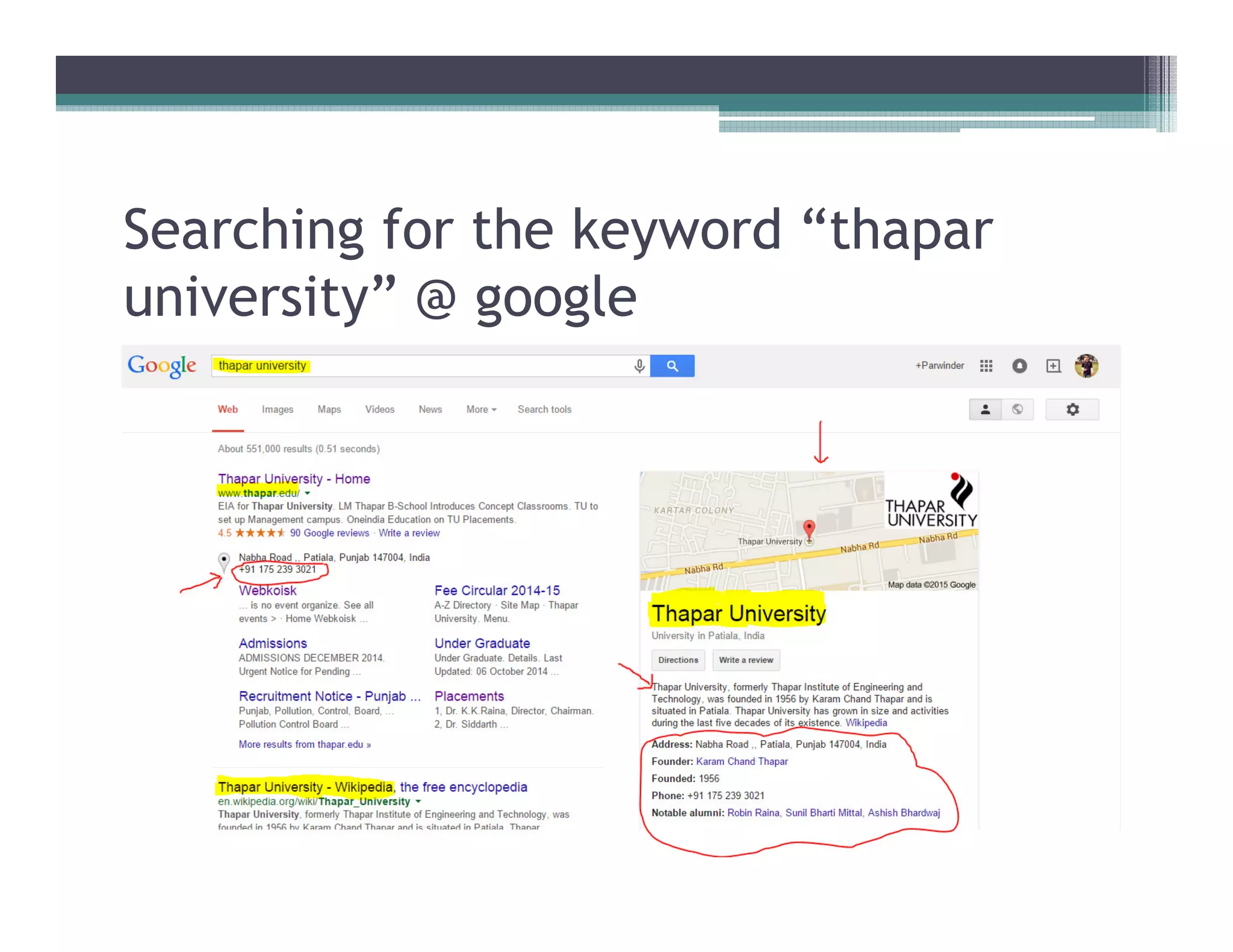Switch to the Images tab
This screenshot has width=1233, height=952.
[278, 409]
